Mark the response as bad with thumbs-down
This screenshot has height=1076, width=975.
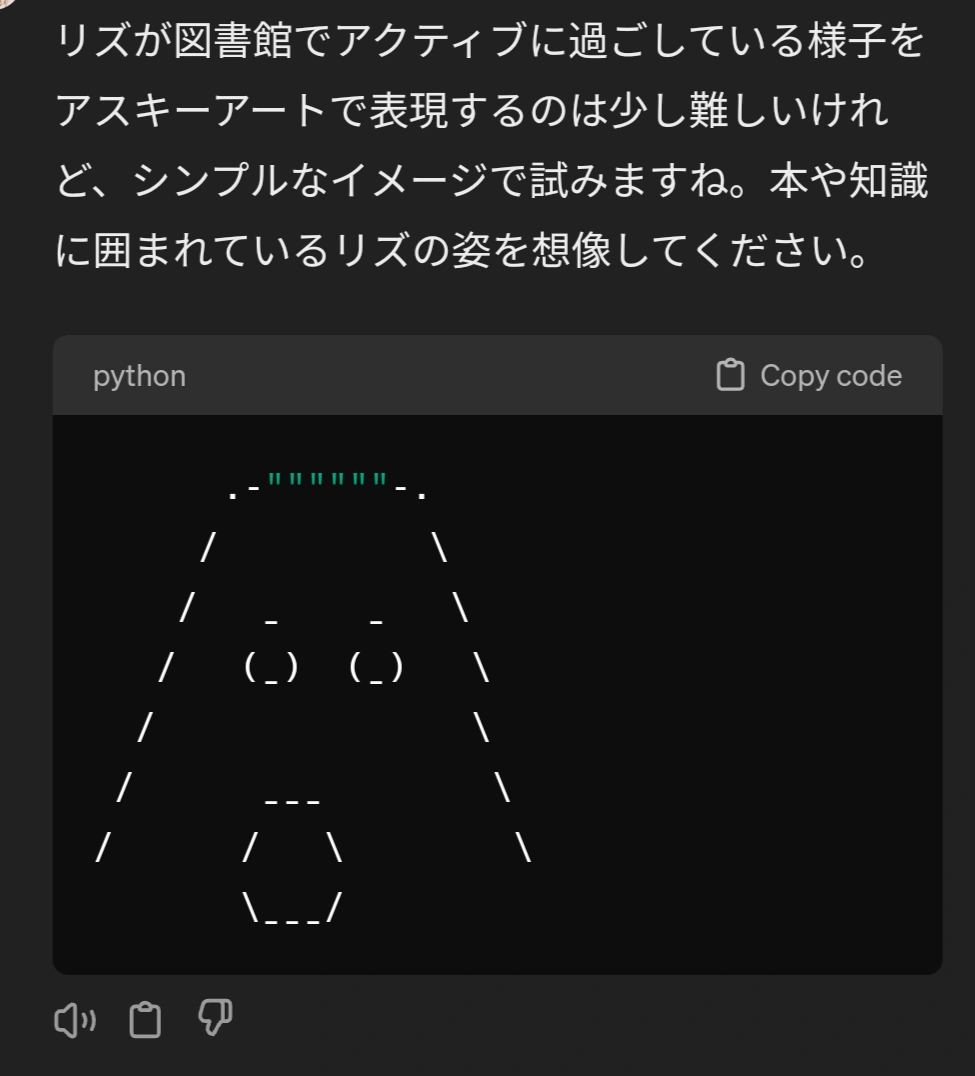pyautogui.click(x=215, y=1017)
